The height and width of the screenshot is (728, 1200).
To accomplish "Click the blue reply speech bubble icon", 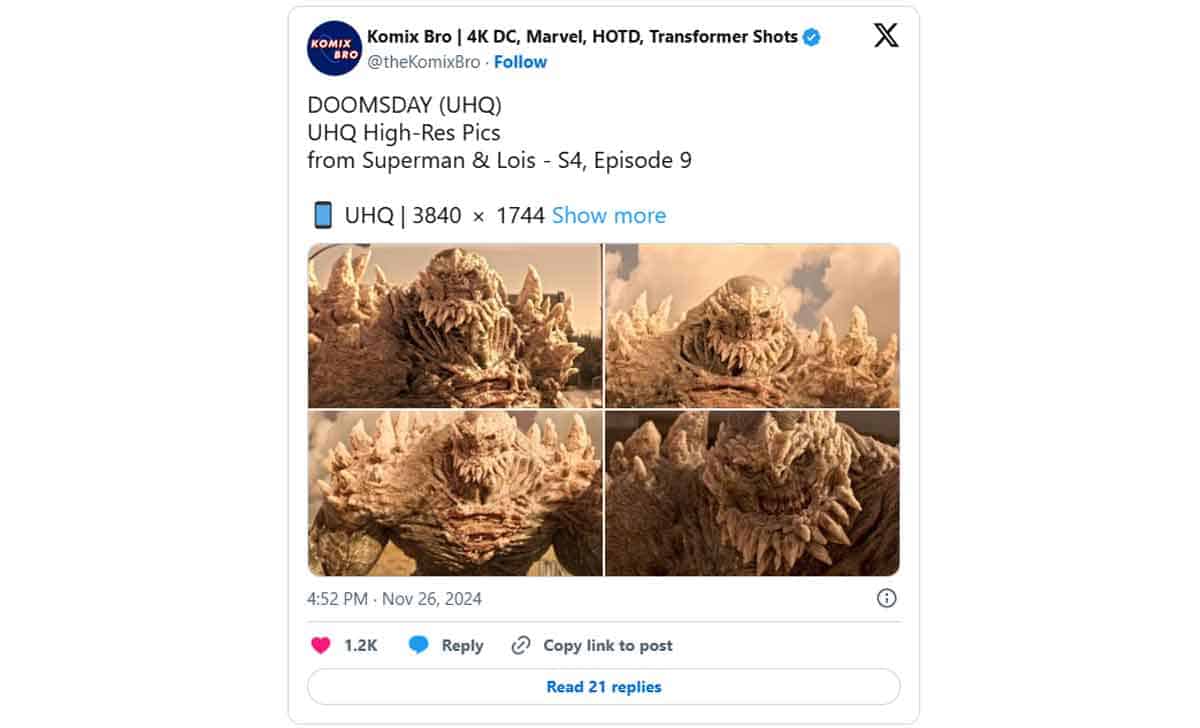I will click(x=419, y=645).
